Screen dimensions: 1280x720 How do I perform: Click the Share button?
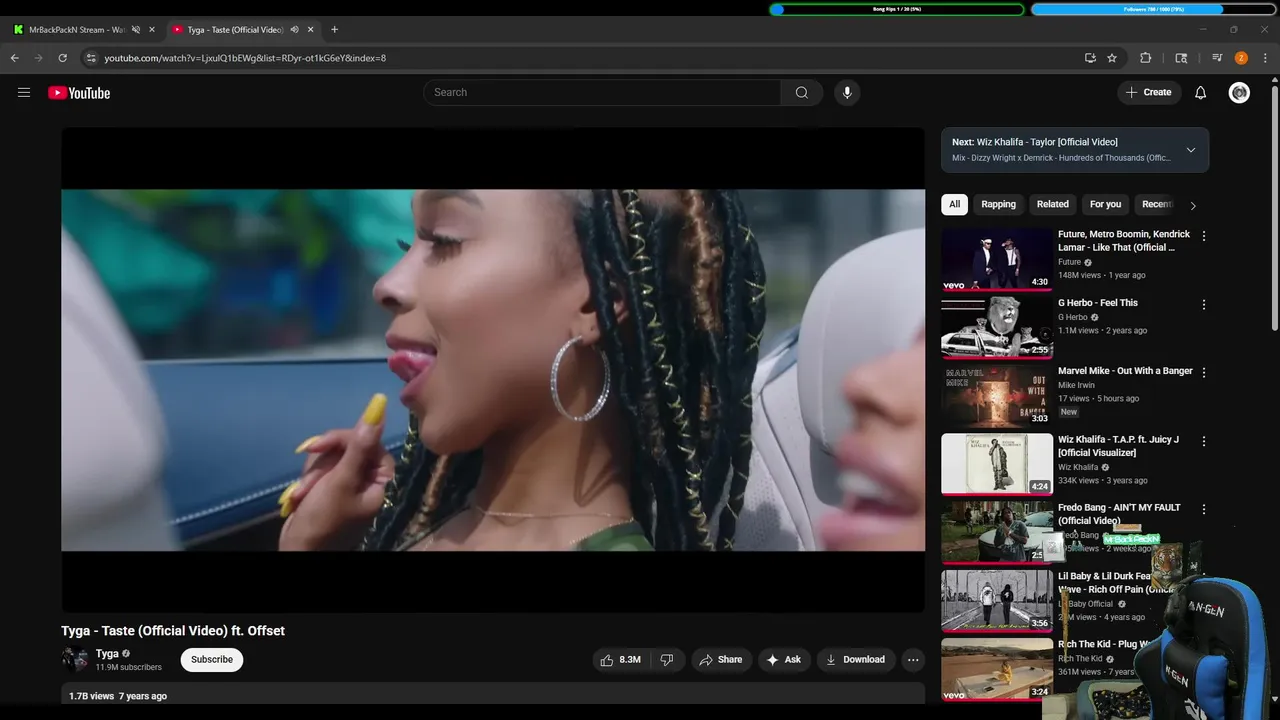[x=720, y=660]
